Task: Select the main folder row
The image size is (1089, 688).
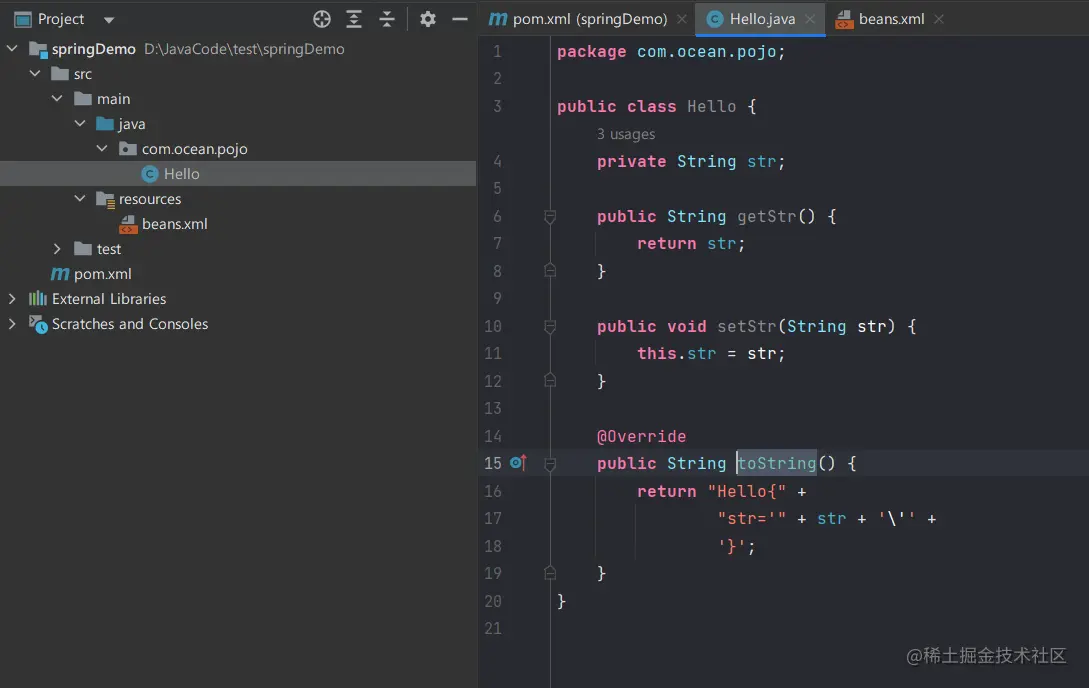Action: point(238,99)
